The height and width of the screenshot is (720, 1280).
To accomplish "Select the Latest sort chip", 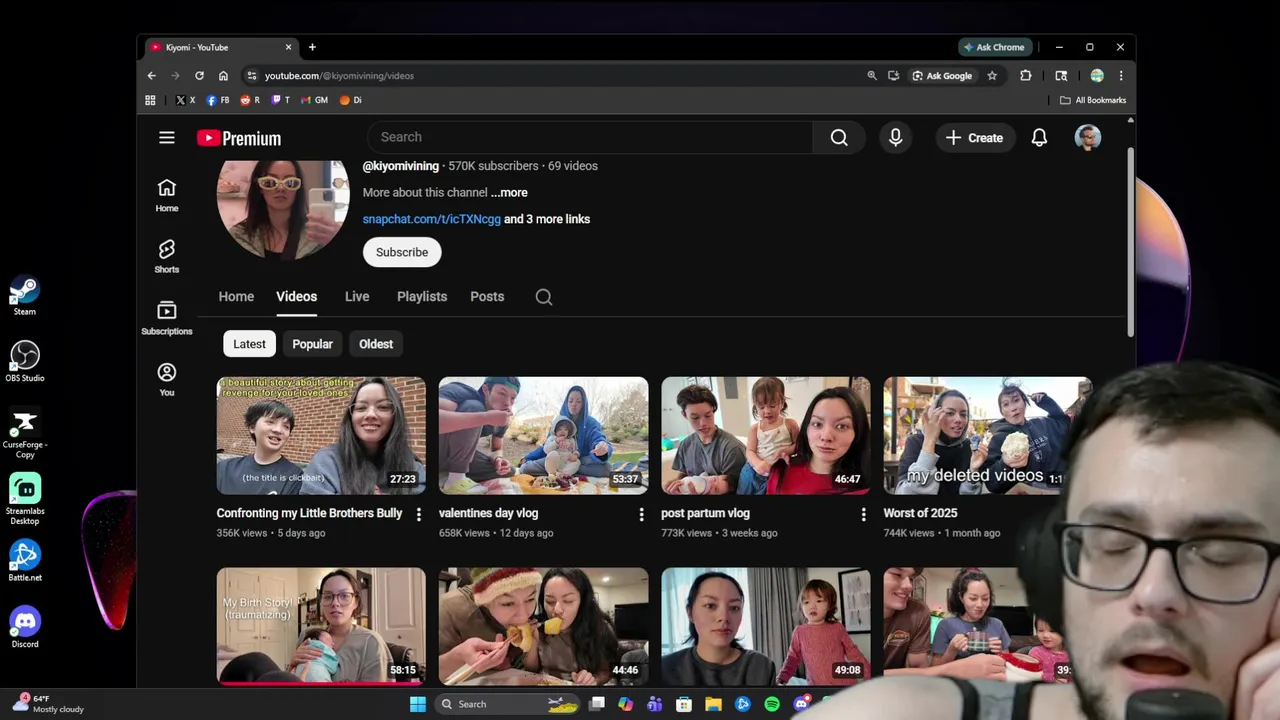I will (x=250, y=344).
